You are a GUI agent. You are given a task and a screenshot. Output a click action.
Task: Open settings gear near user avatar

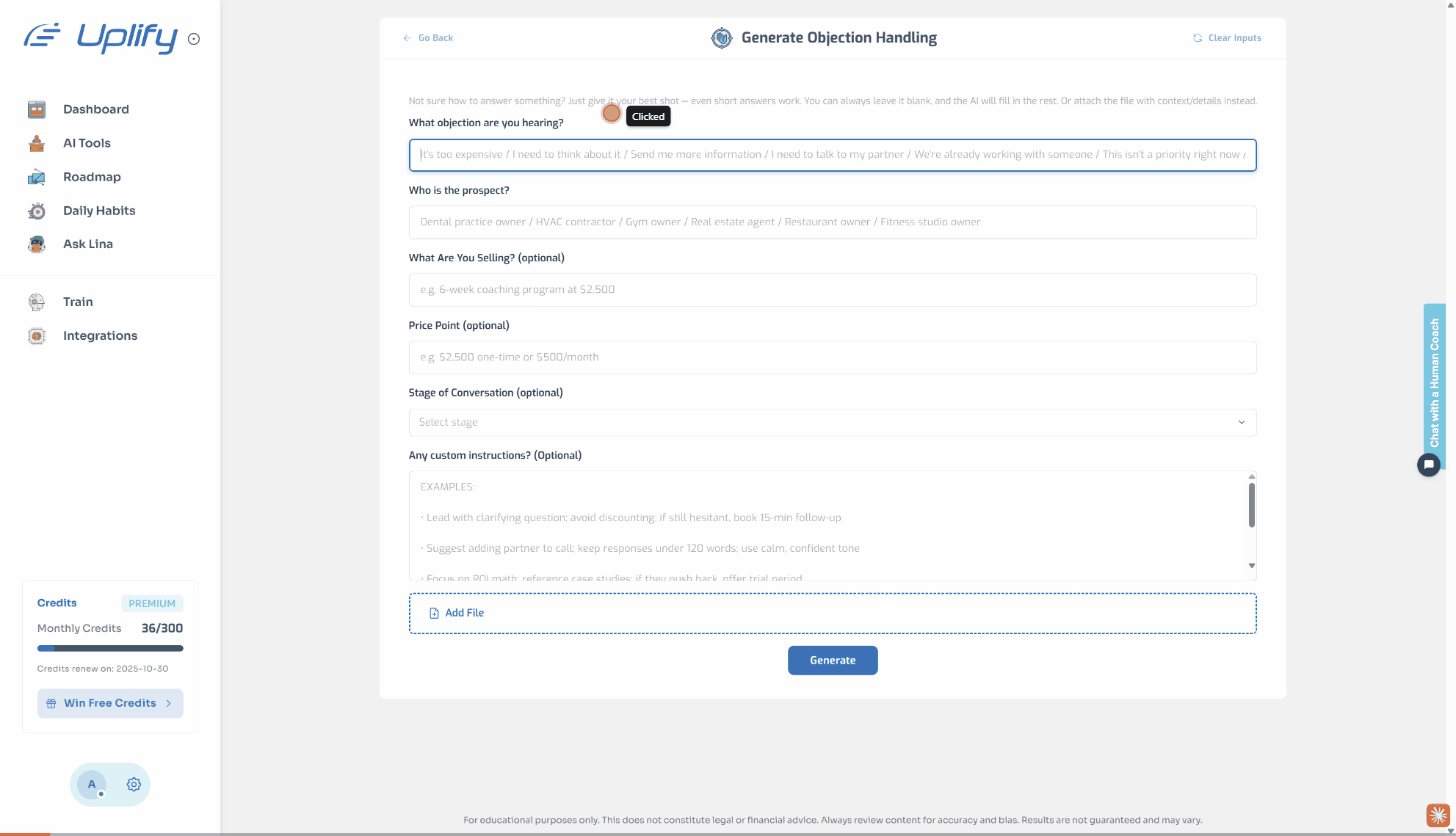[133, 785]
